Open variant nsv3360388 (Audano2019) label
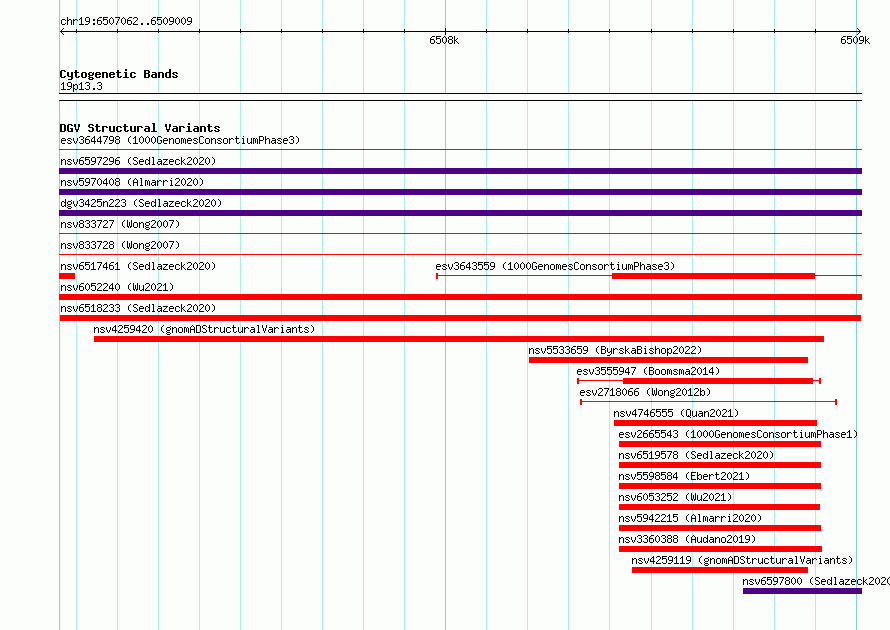890x630 pixels. [x=687, y=539]
